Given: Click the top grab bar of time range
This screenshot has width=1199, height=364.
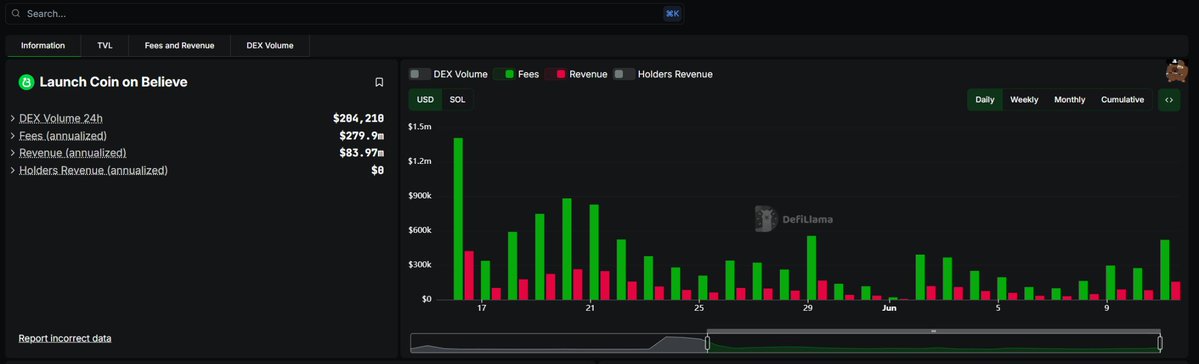Looking at the screenshot, I should (934, 331).
